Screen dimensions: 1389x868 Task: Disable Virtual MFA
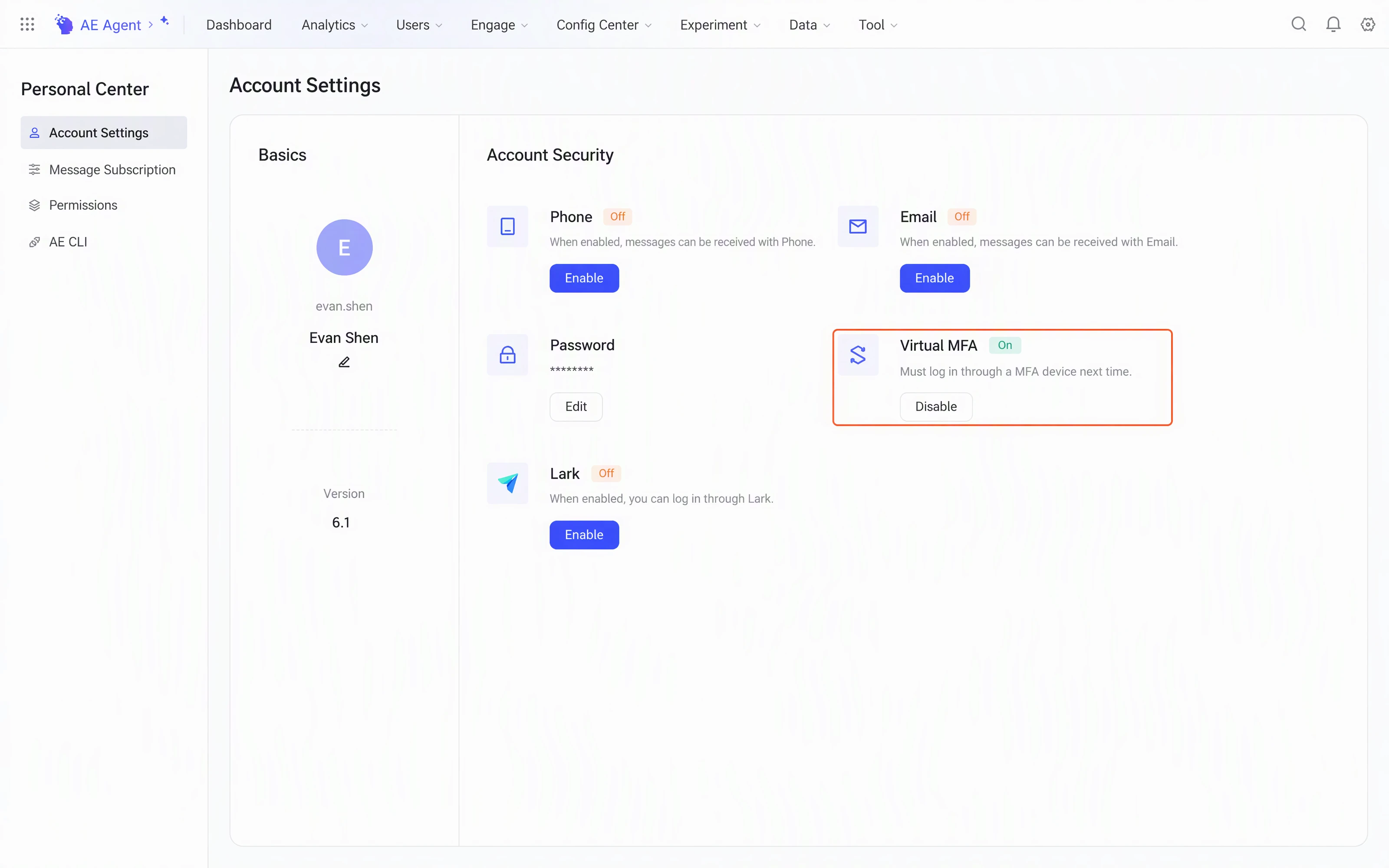click(x=935, y=407)
